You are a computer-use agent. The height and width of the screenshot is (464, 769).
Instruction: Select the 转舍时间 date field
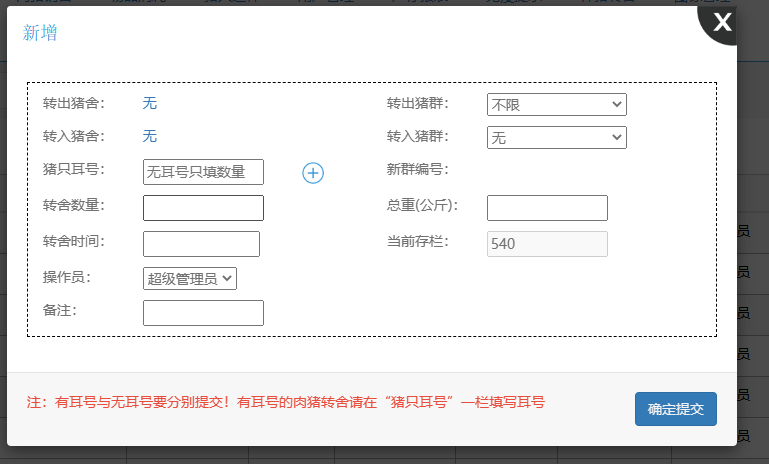pyautogui.click(x=201, y=243)
